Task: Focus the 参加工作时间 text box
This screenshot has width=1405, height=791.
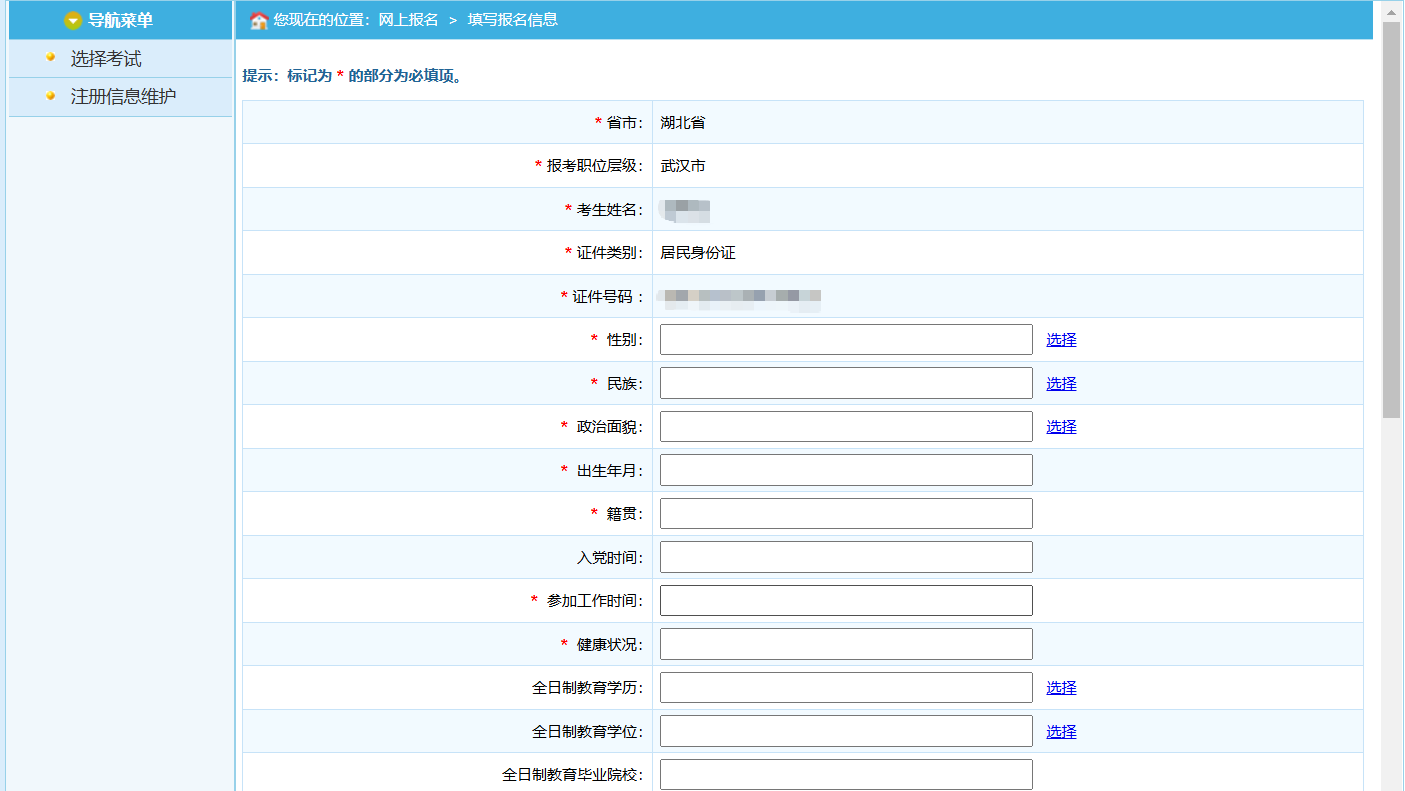Action: (x=846, y=601)
